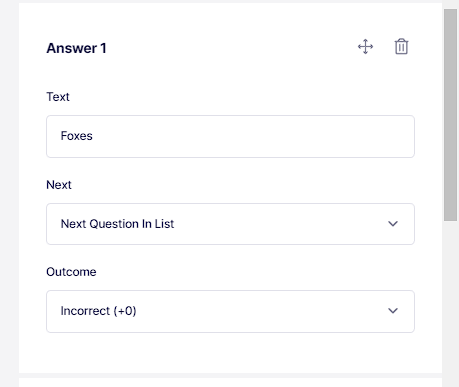
Task: Click the move handle for Answer 1
Action: point(365,47)
